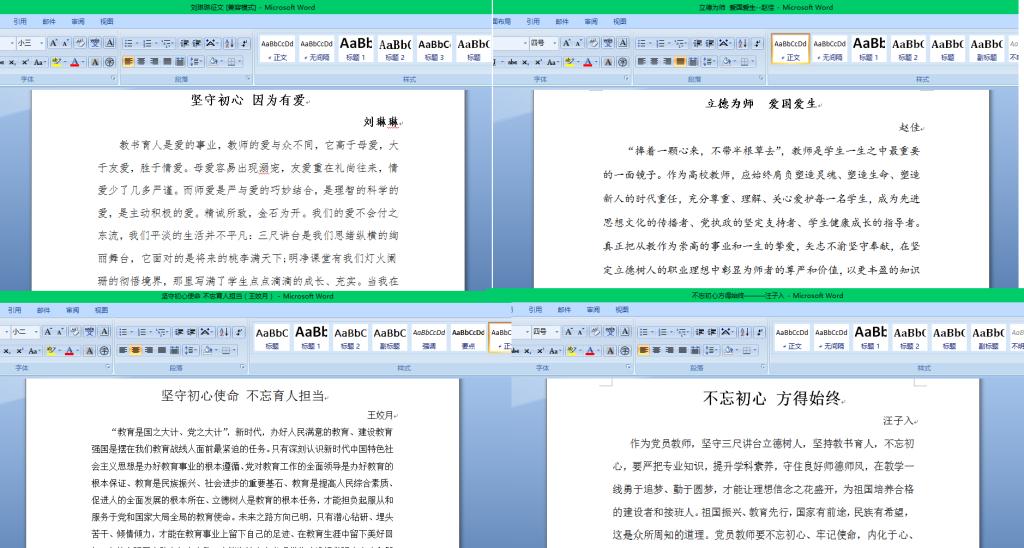Open font size dropdown showing 小三
This screenshot has height=548, width=1024.
(x=40, y=43)
